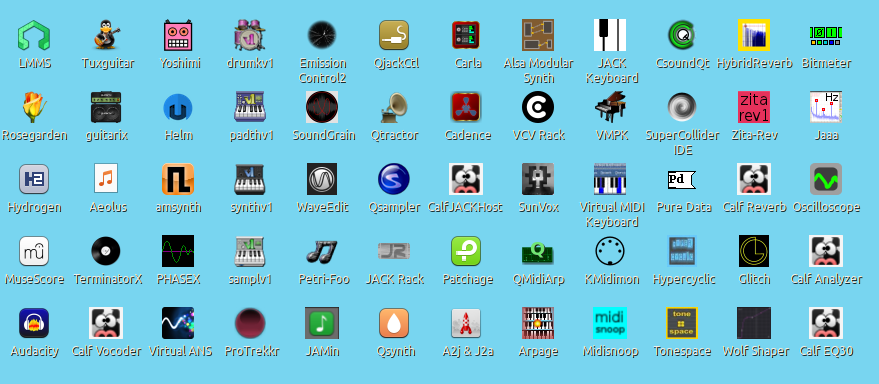Launch ProTrekkr icon
Screen dimensions: 879x384
point(249,323)
